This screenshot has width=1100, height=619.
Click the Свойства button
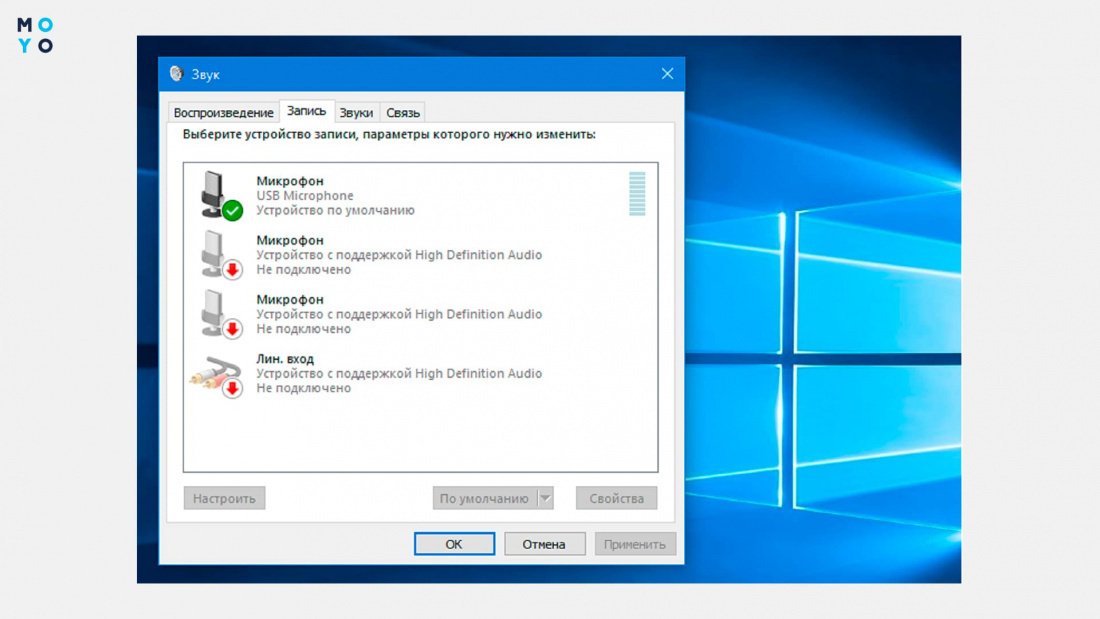pyautogui.click(x=616, y=498)
